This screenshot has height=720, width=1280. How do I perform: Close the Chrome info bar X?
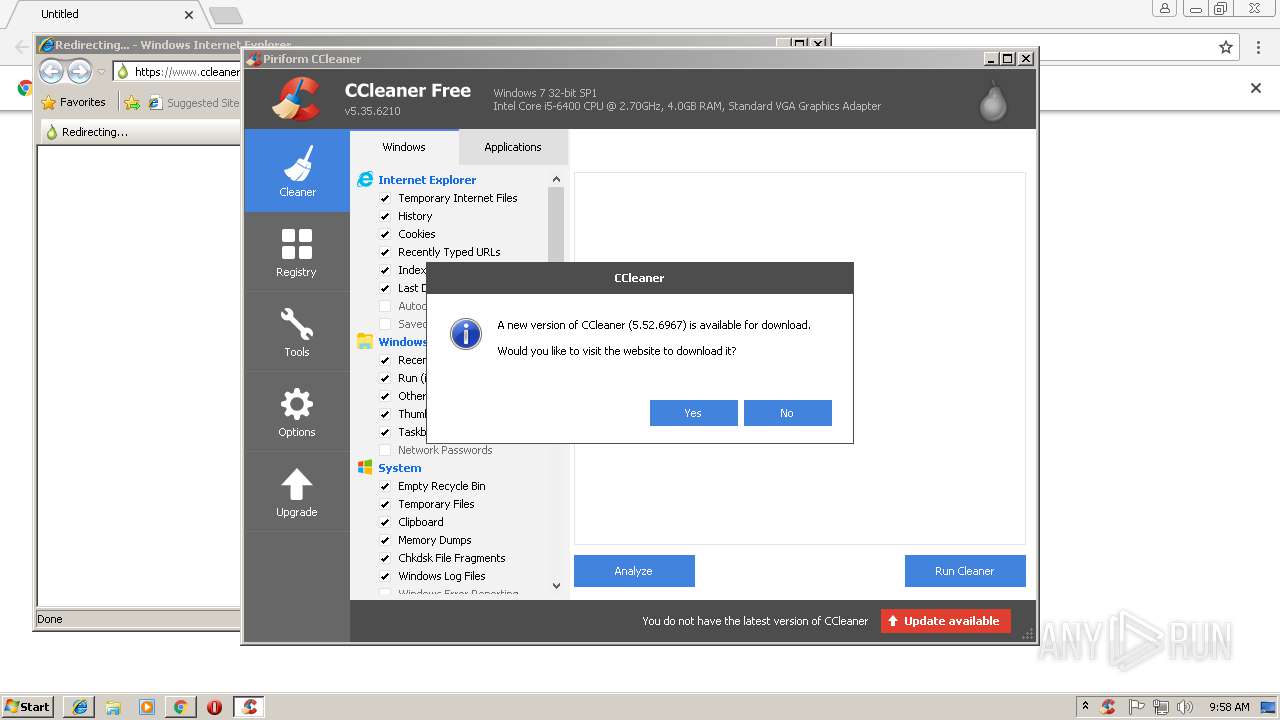(1256, 88)
